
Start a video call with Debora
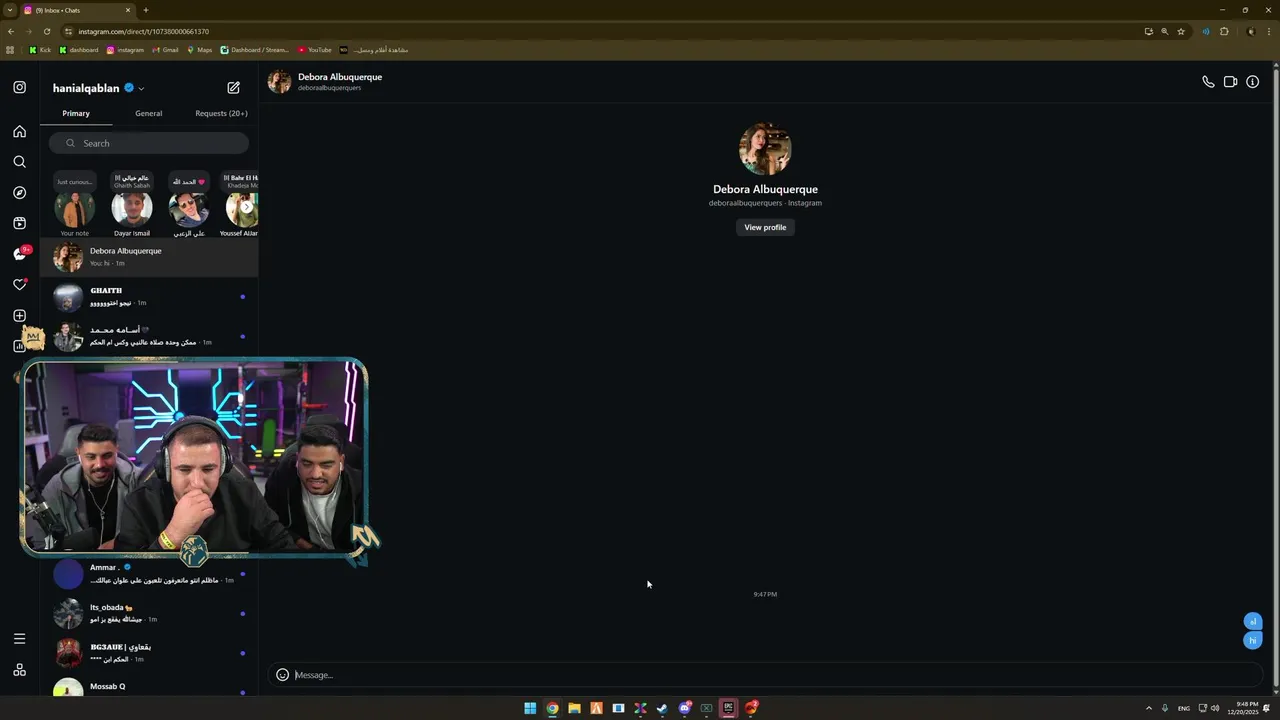[1230, 82]
